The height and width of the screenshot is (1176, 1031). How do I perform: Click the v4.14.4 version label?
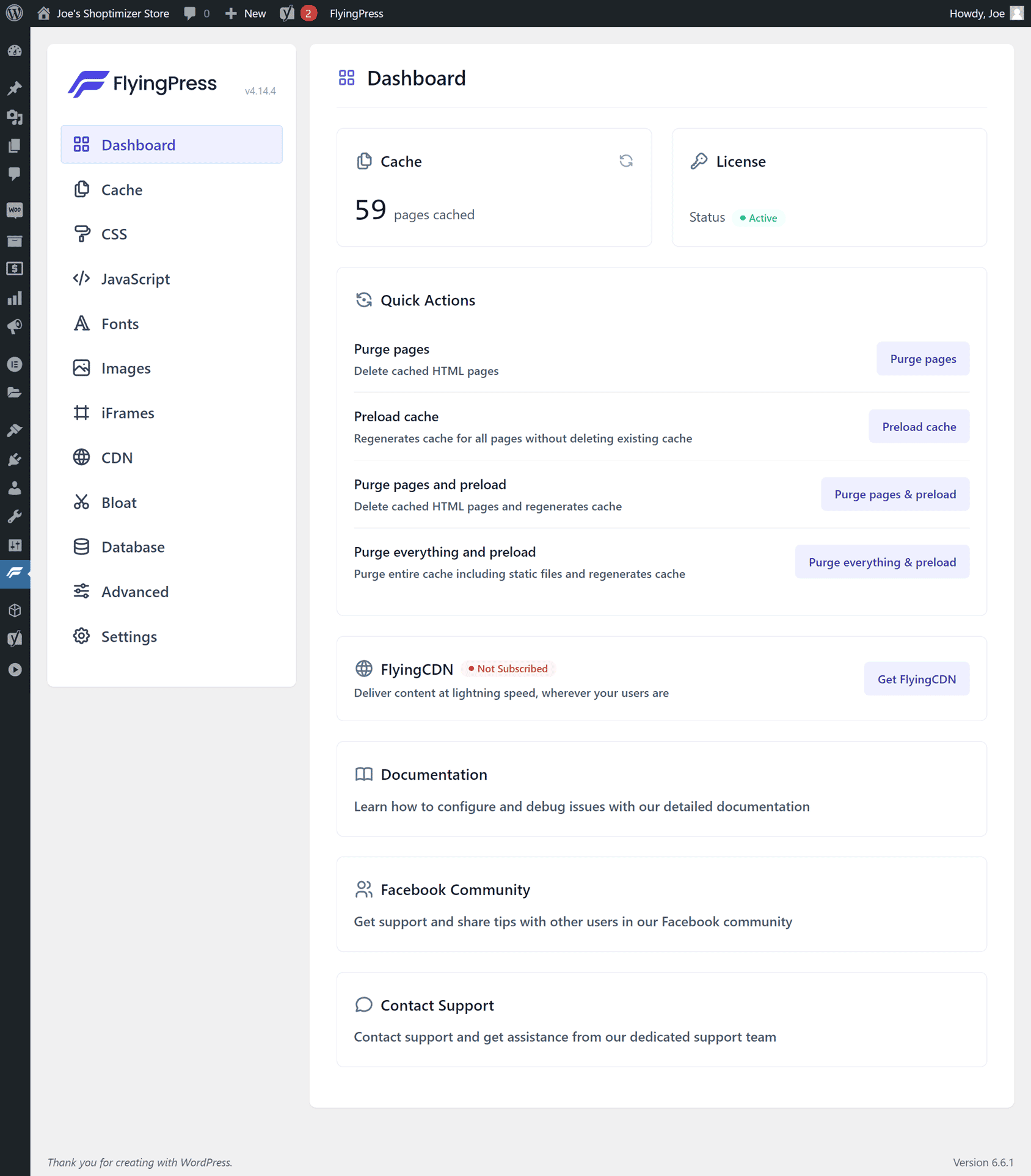tap(260, 91)
